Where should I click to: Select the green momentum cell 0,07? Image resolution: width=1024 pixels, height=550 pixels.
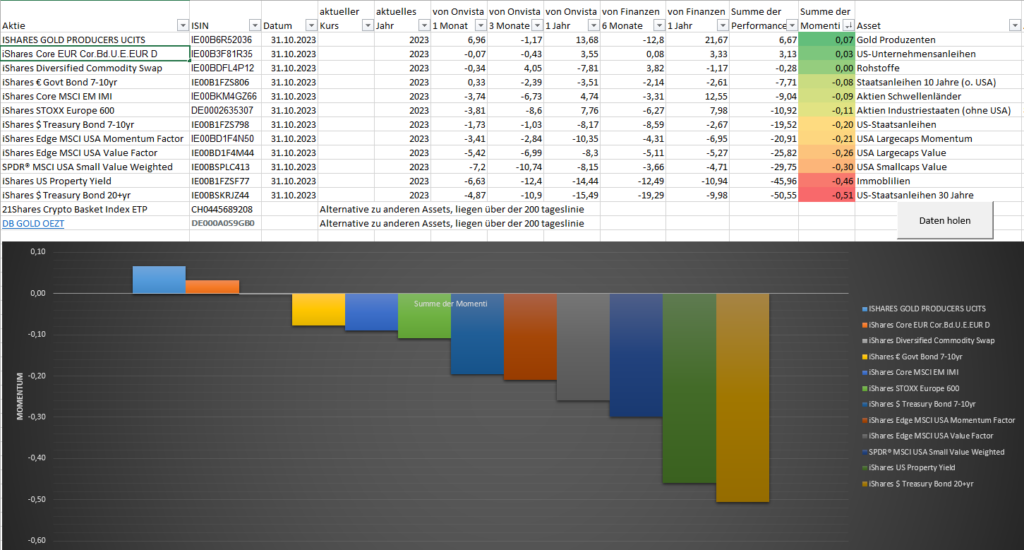click(826, 40)
